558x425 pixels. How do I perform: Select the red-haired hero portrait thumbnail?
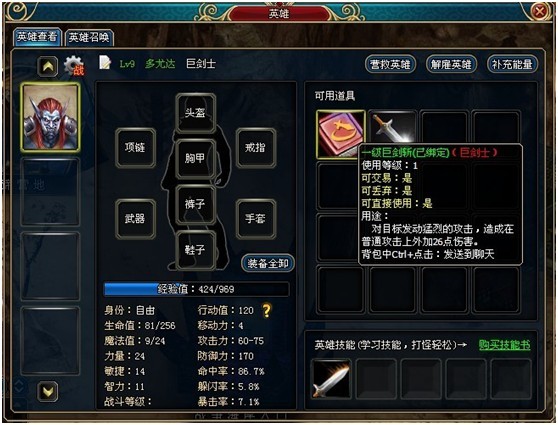point(50,117)
